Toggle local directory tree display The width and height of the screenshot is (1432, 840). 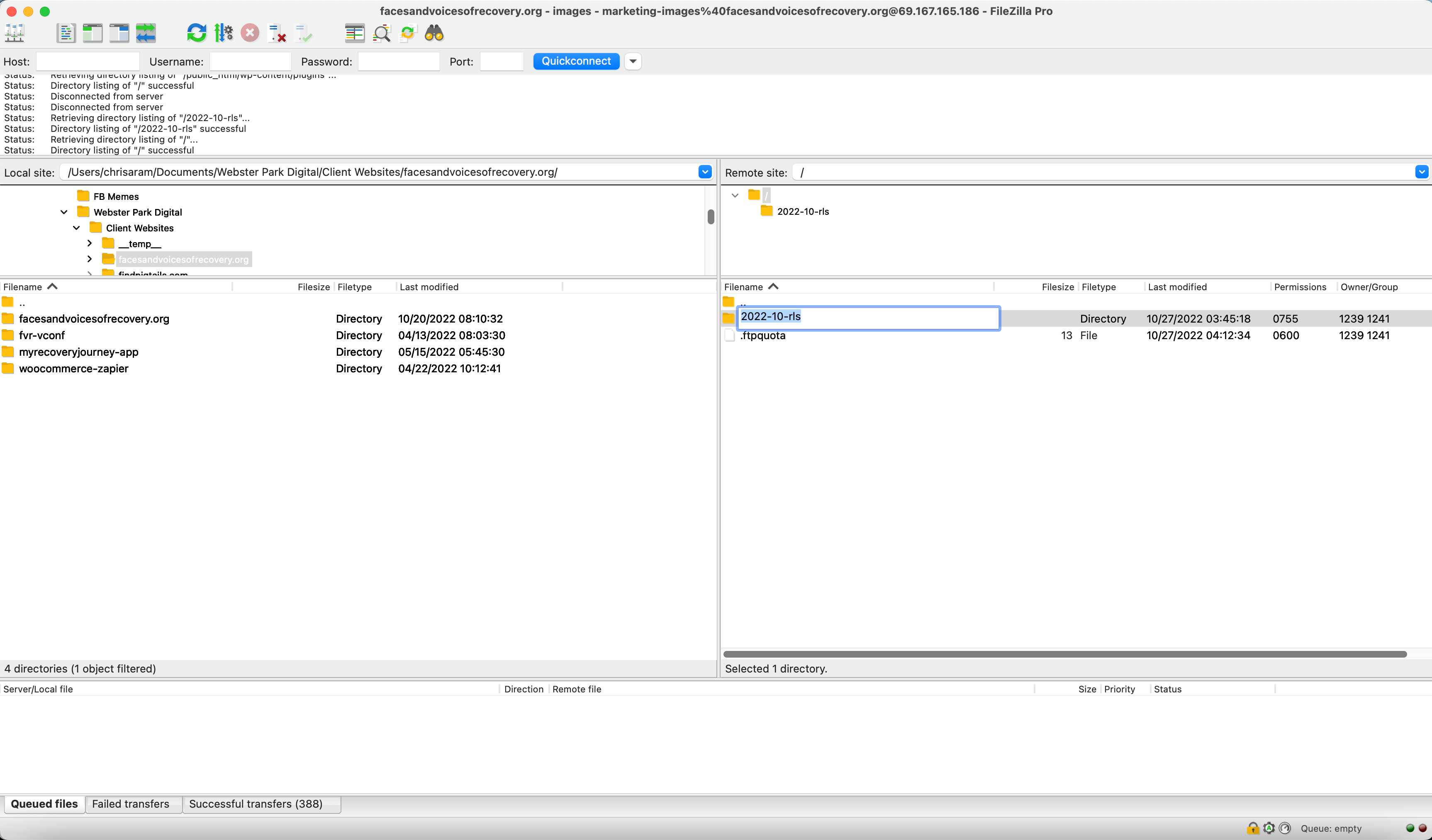click(93, 33)
